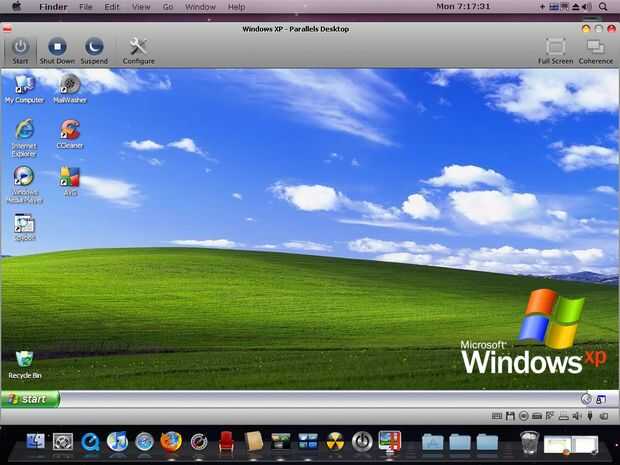This screenshot has width=620, height=465.
Task: Open the Apple menu
Action: tap(16, 6)
